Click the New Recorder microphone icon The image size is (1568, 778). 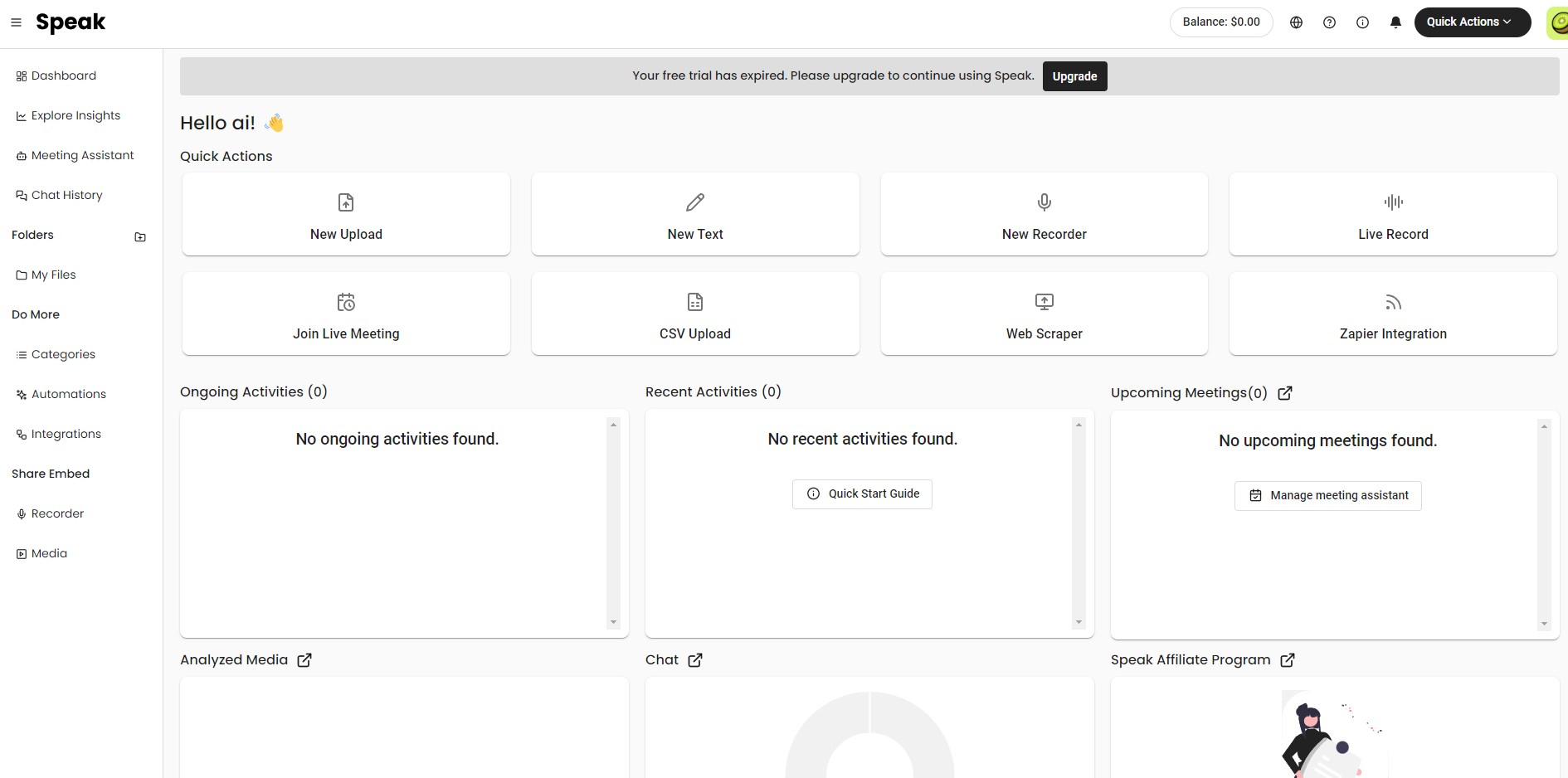[1045, 202]
